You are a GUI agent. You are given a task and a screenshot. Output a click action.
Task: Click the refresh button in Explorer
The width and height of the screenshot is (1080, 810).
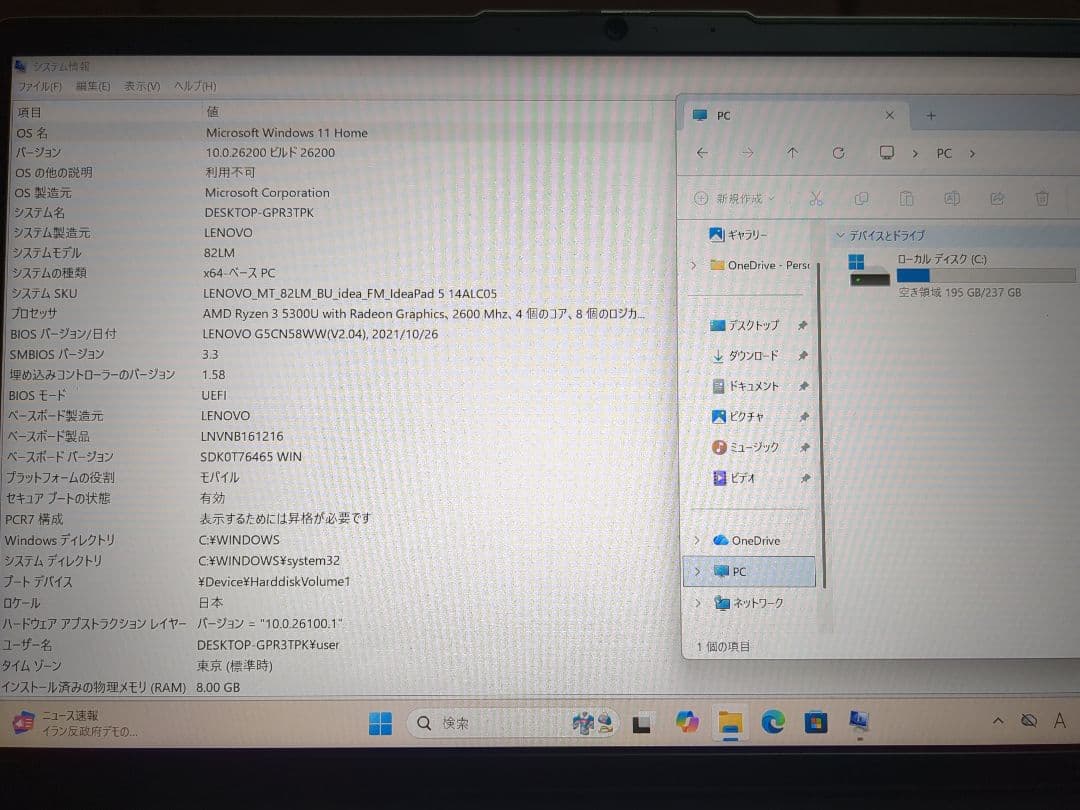tap(837, 152)
